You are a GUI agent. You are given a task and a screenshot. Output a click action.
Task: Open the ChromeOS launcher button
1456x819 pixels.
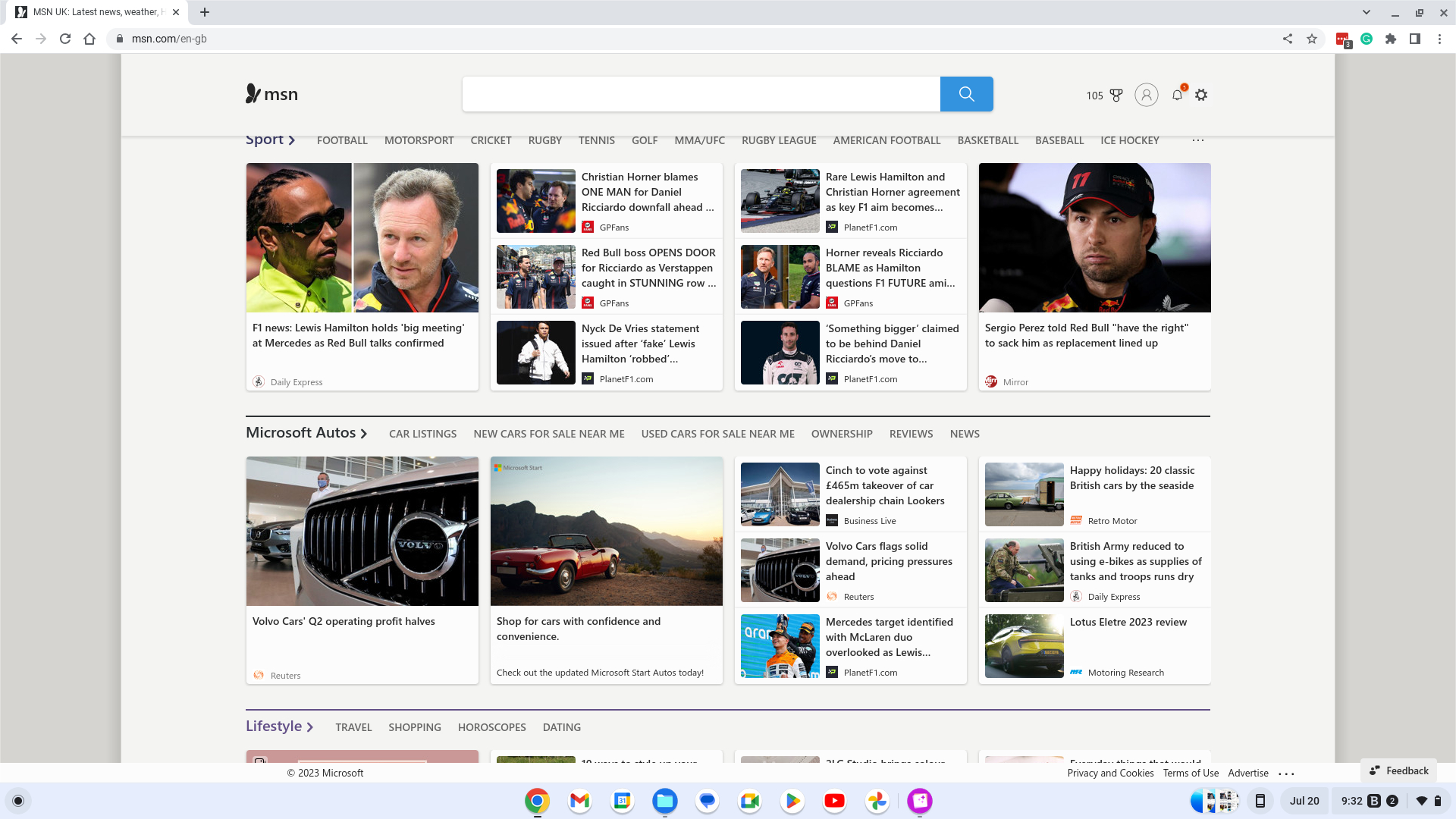[18, 801]
